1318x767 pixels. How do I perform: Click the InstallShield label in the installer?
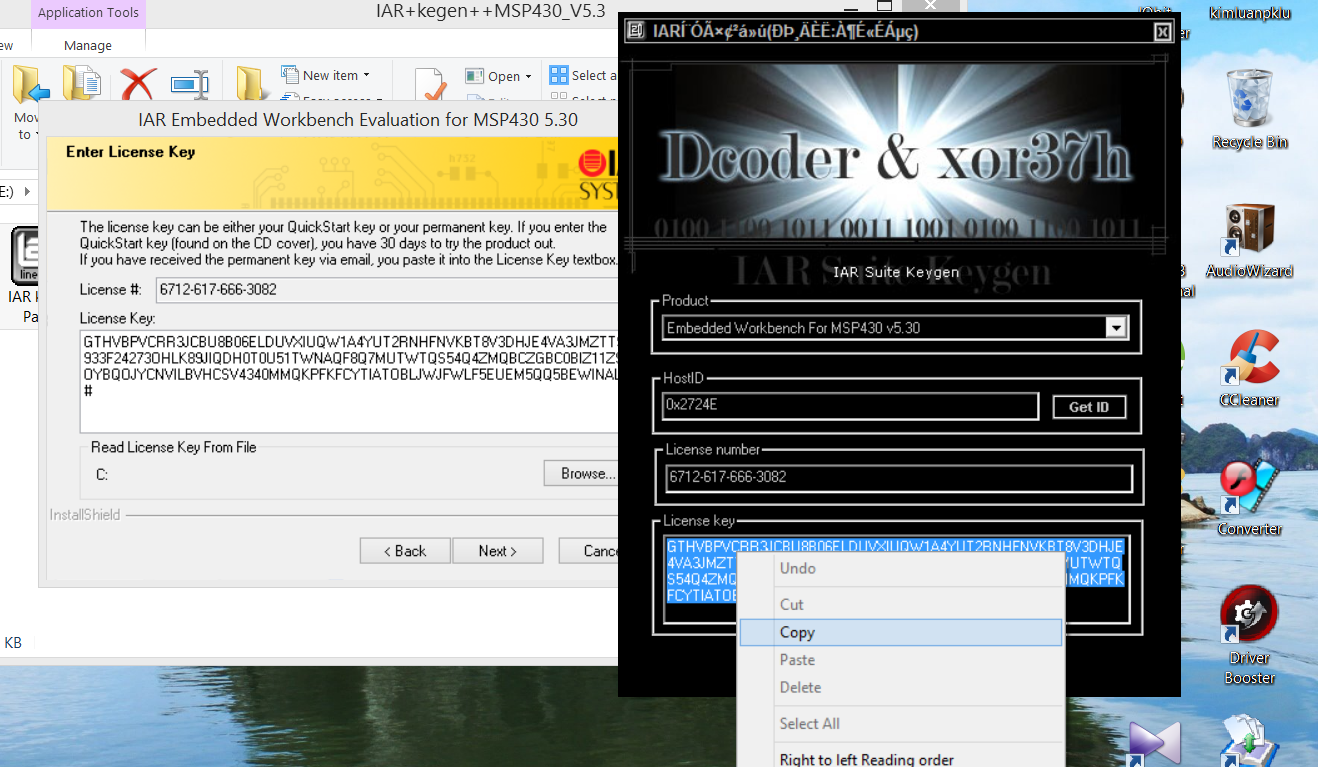[85, 515]
